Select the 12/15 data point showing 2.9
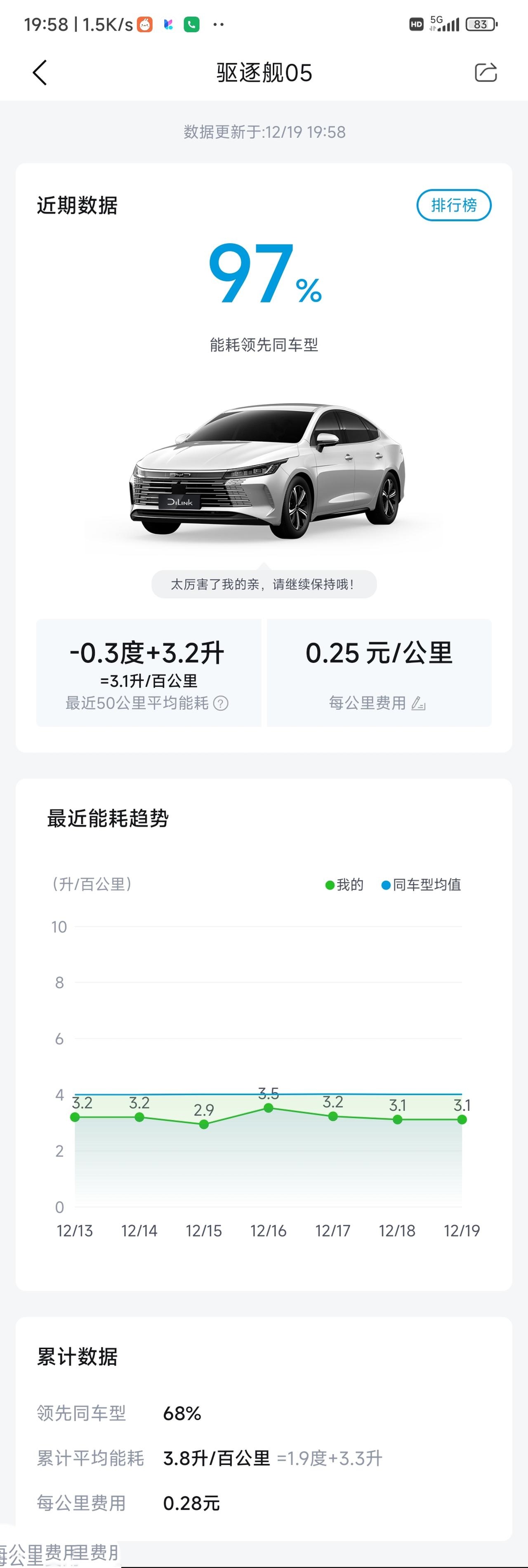 pyautogui.click(x=204, y=1124)
